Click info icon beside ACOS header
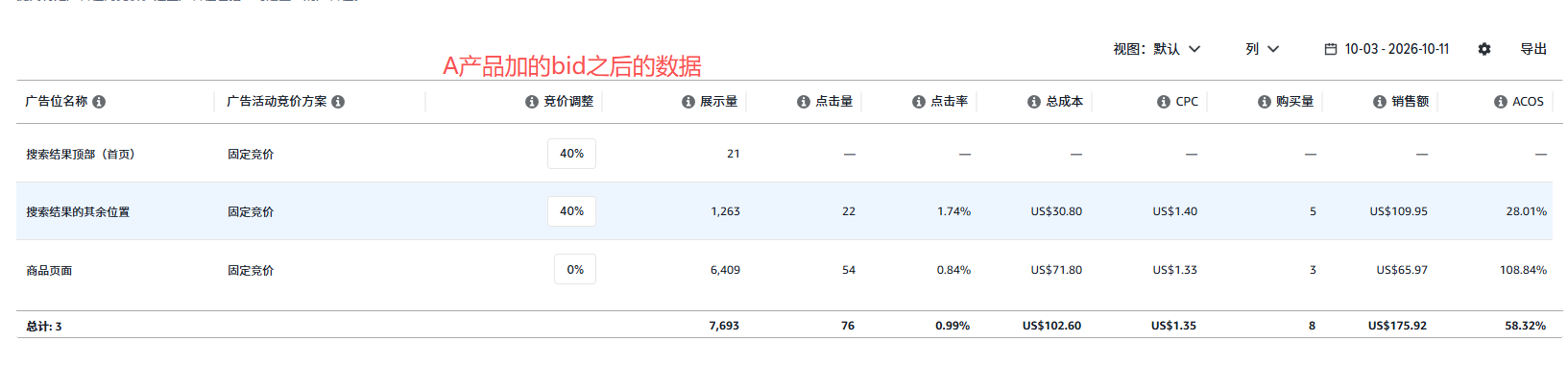 click(x=1501, y=102)
